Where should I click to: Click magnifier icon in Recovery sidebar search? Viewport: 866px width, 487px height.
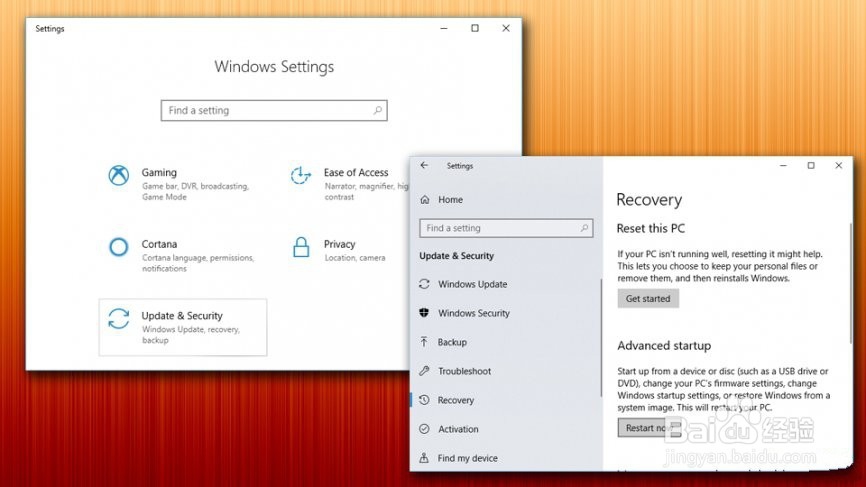[x=584, y=227]
